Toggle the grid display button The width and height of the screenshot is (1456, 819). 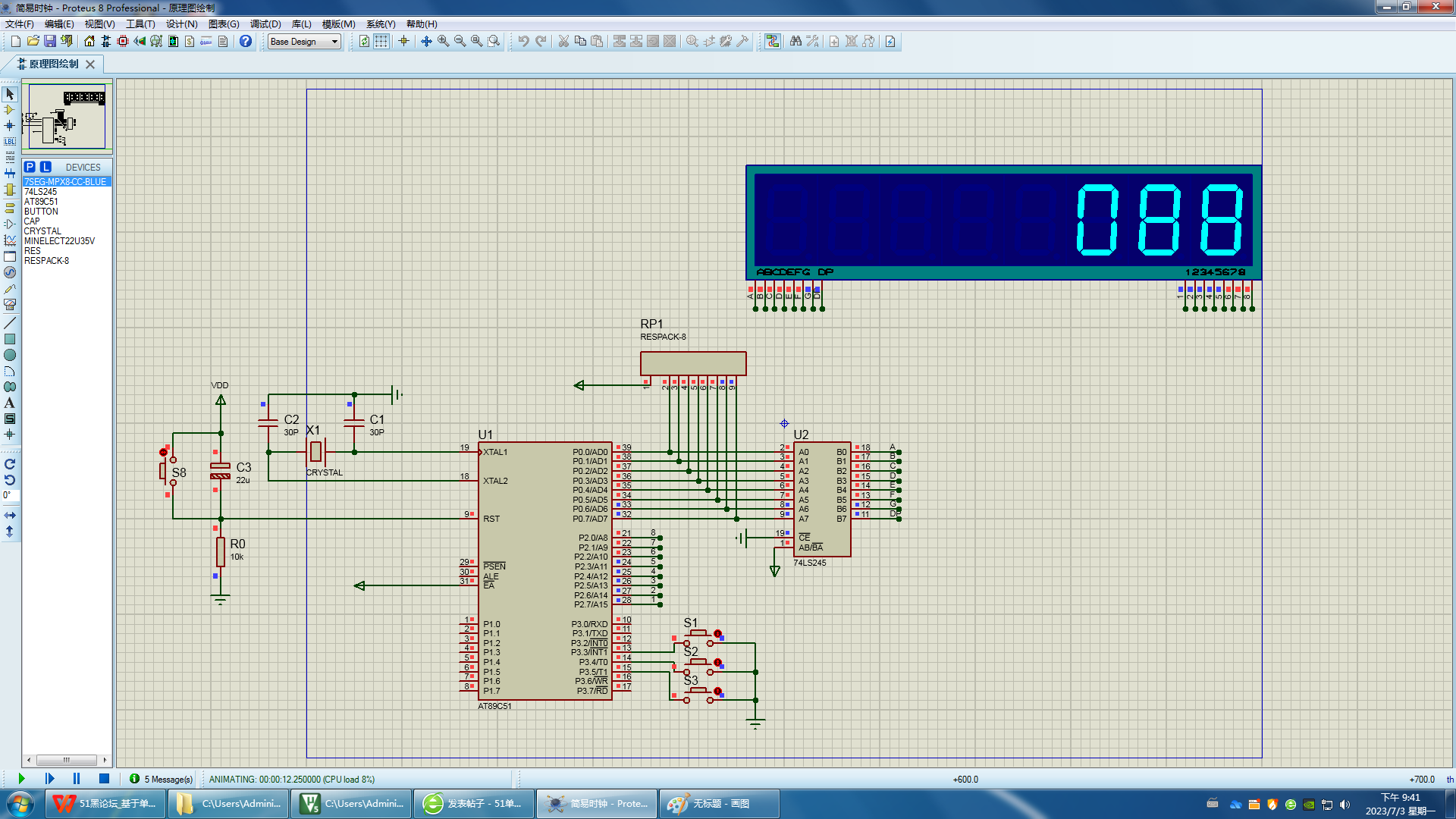pos(381,41)
